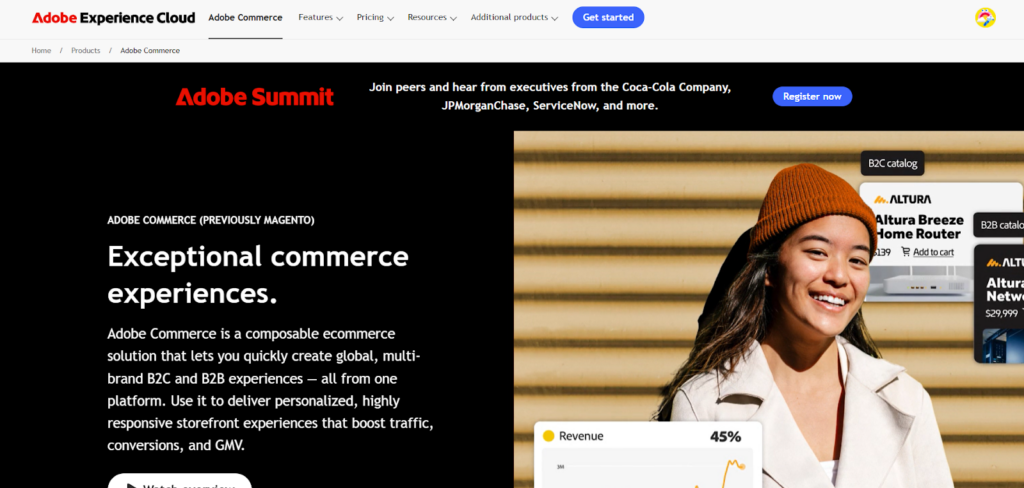Click the Get started button
The width and height of the screenshot is (1024, 488).
coord(608,18)
